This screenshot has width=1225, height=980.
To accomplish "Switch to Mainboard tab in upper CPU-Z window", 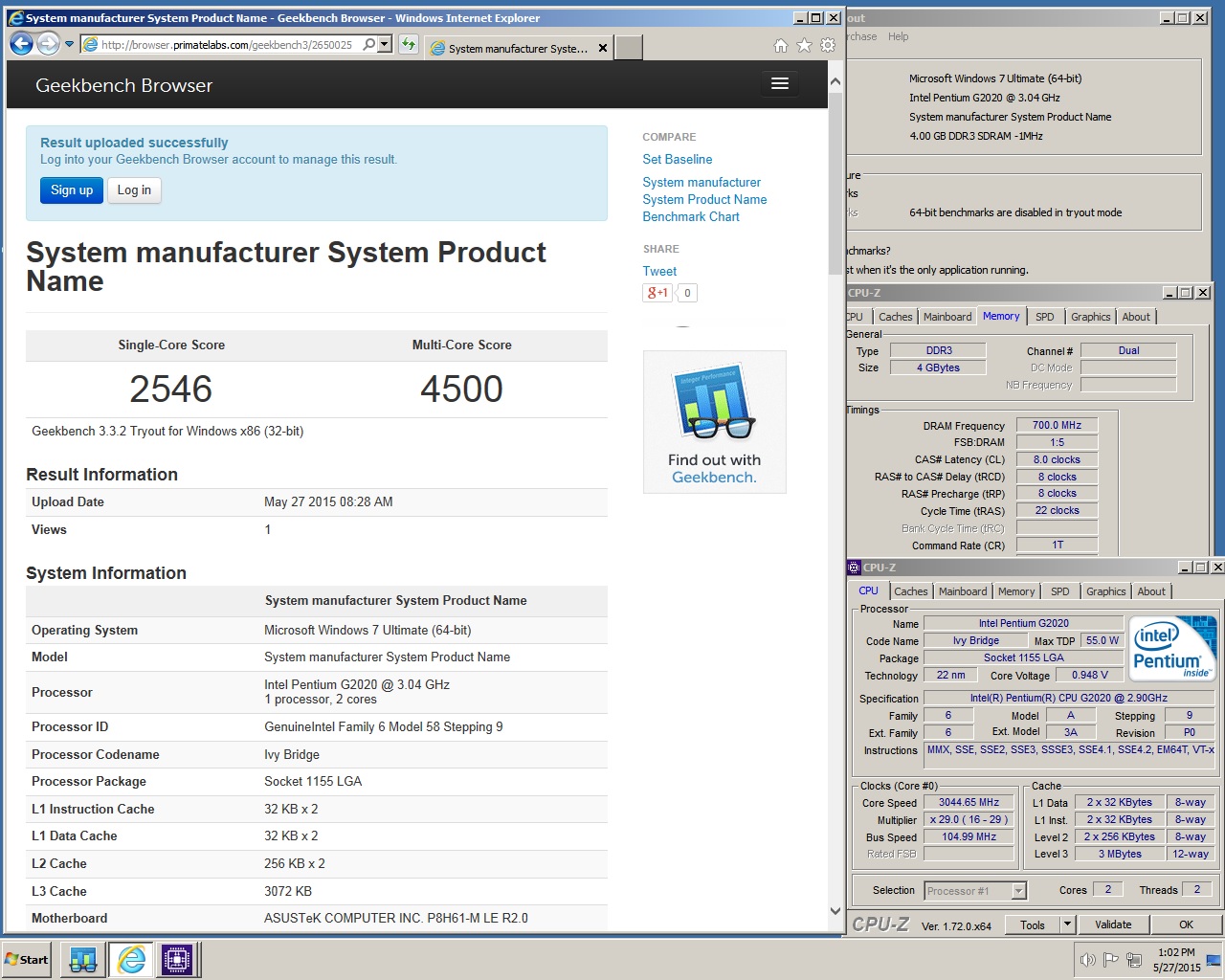I will tap(947, 317).
